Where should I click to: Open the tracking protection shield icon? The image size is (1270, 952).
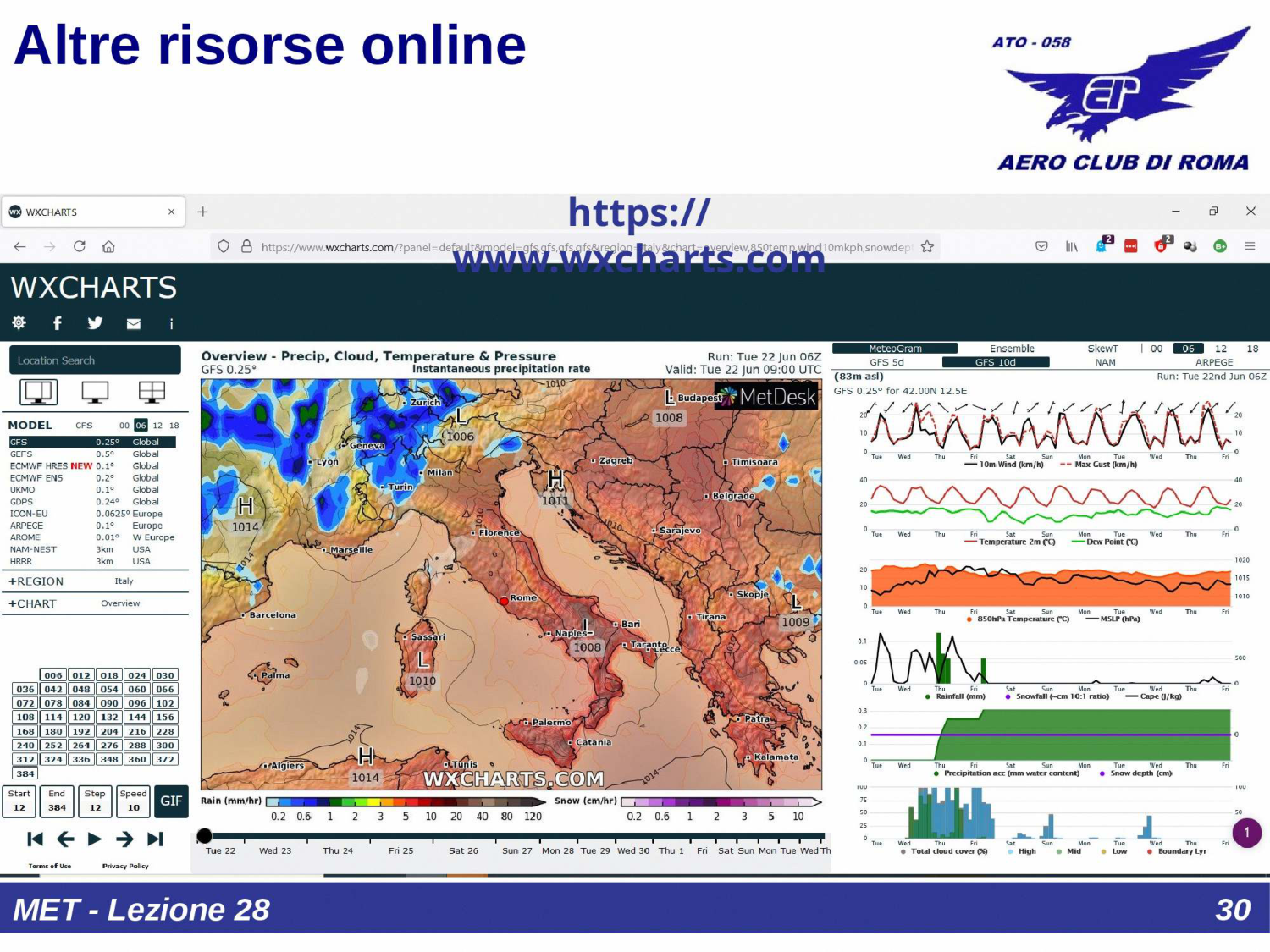[224, 246]
